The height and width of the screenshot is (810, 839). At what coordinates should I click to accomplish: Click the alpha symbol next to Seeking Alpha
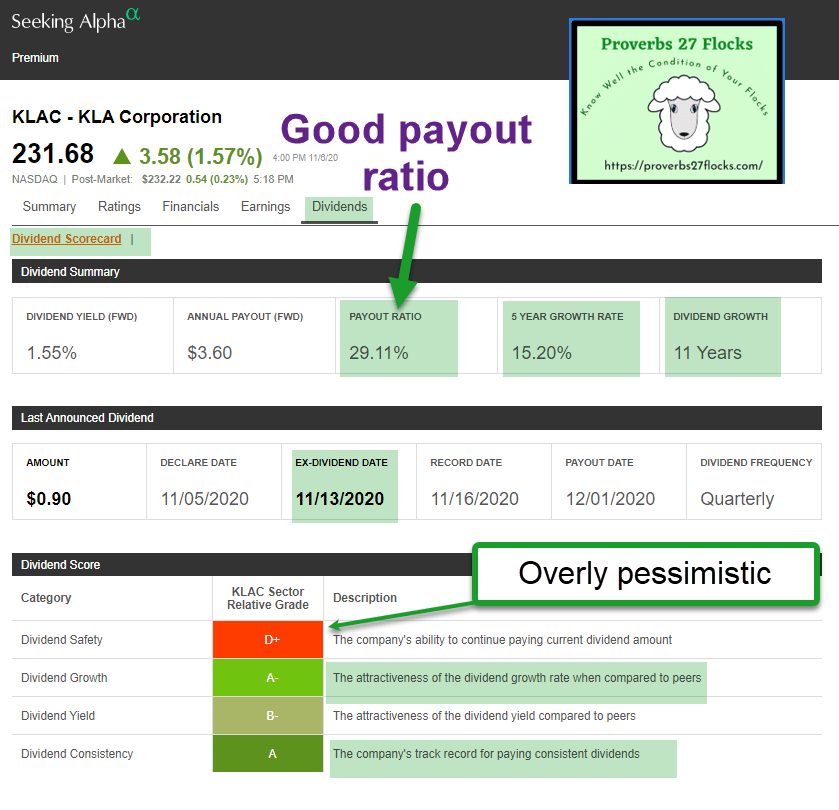coord(133,15)
